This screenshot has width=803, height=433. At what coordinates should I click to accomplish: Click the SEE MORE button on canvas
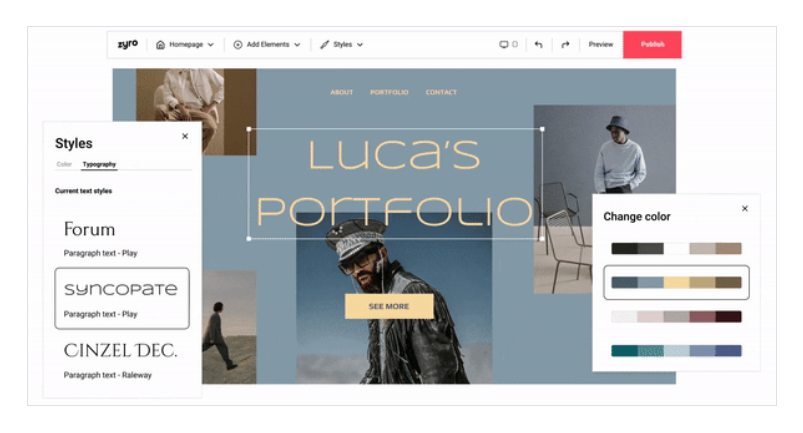click(389, 306)
